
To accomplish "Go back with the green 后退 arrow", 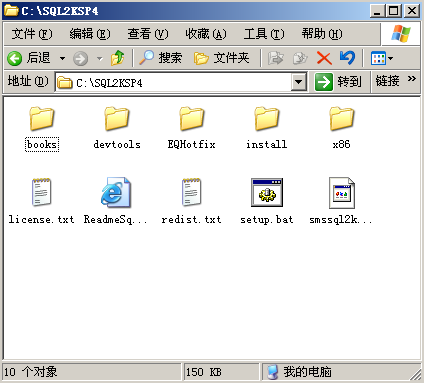I will coord(29,58).
